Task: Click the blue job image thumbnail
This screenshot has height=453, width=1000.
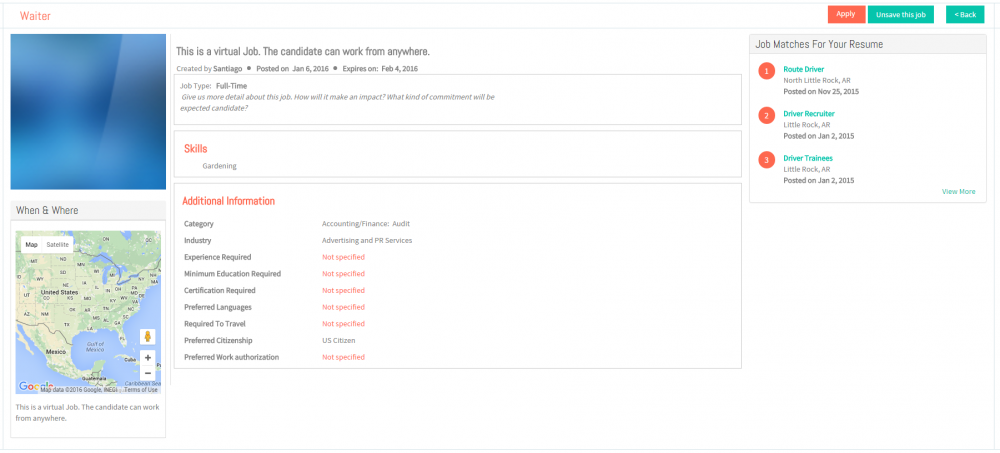Action: (88, 112)
